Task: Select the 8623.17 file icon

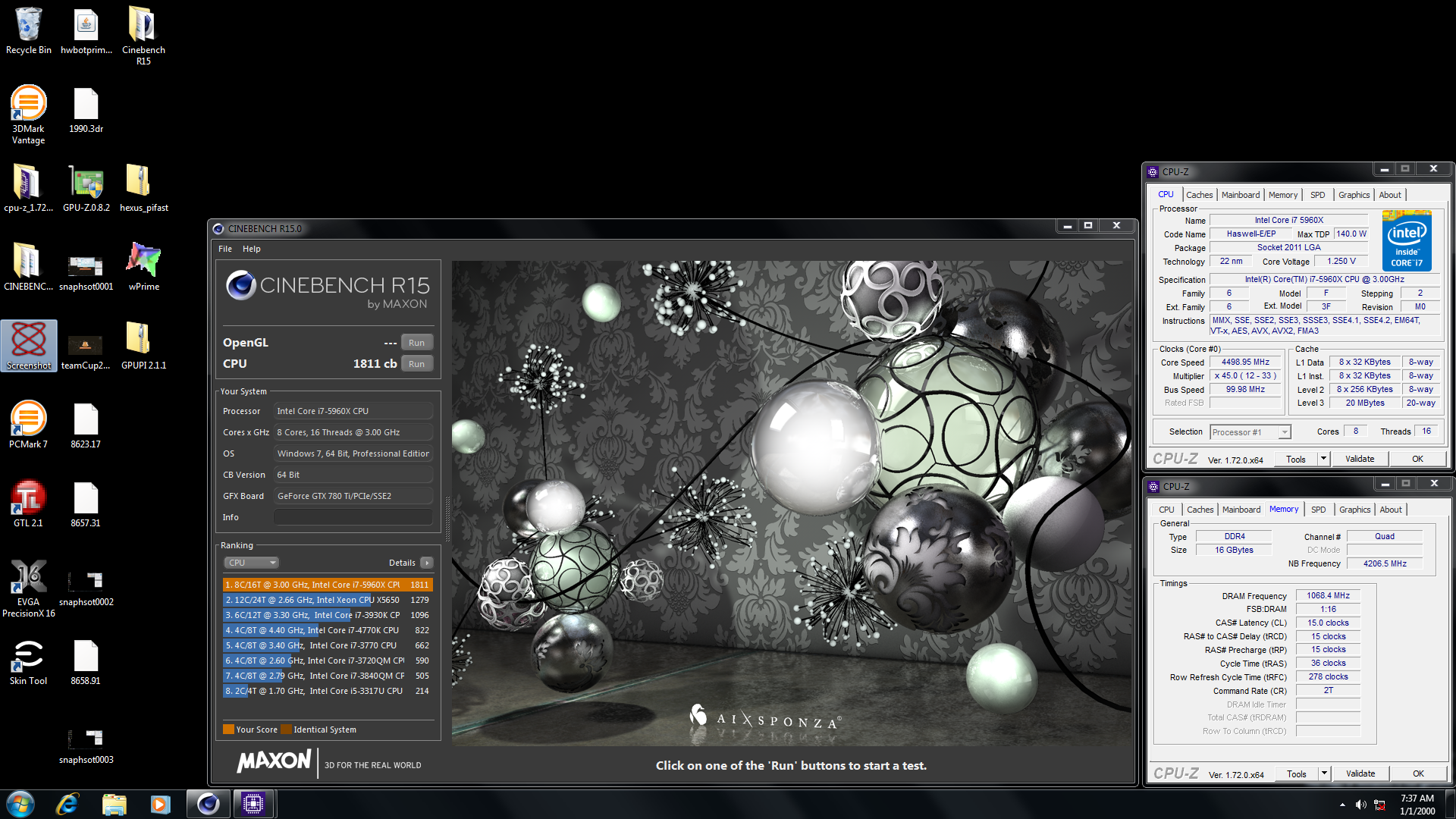Action: click(86, 425)
